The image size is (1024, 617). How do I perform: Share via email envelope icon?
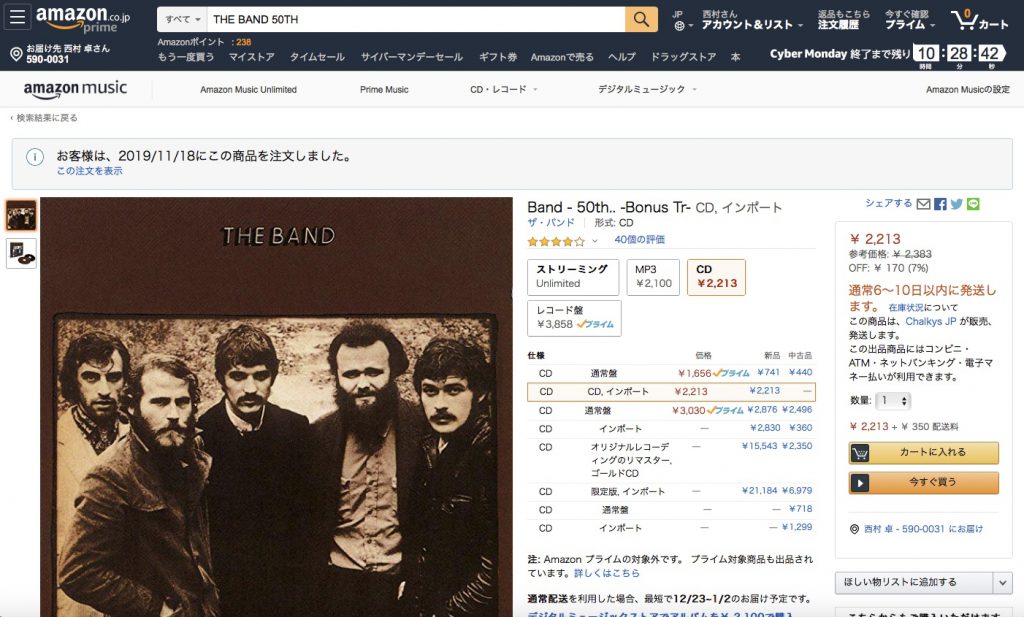point(923,204)
